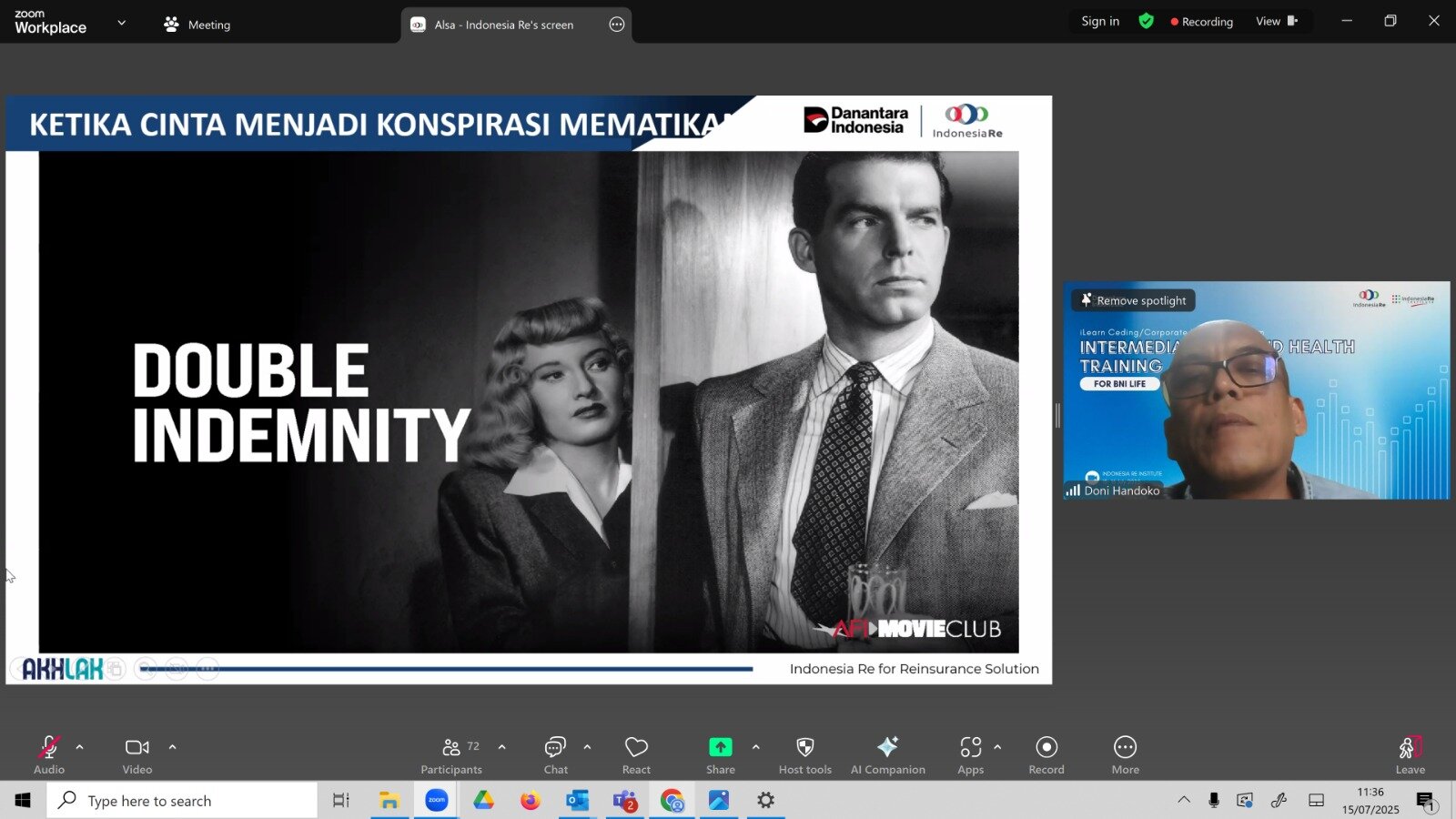The image size is (1456, 819).
Task: Open the Chat panel
Action: coord(555,754)
